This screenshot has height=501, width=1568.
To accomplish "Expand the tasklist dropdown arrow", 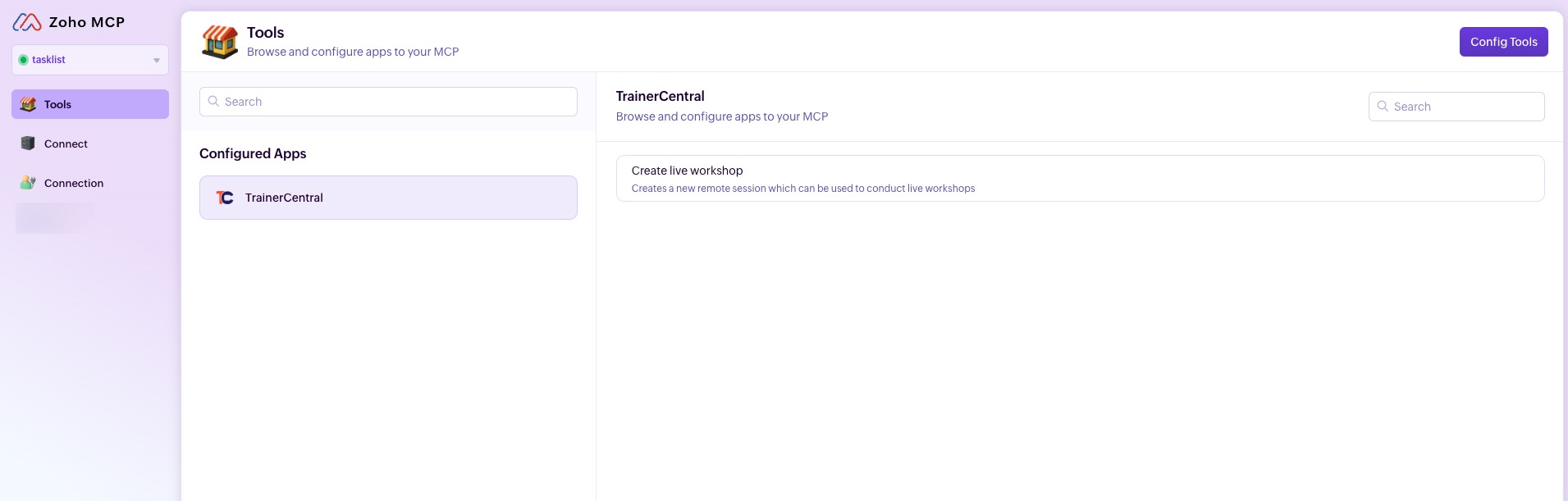I will click(157, 60).
